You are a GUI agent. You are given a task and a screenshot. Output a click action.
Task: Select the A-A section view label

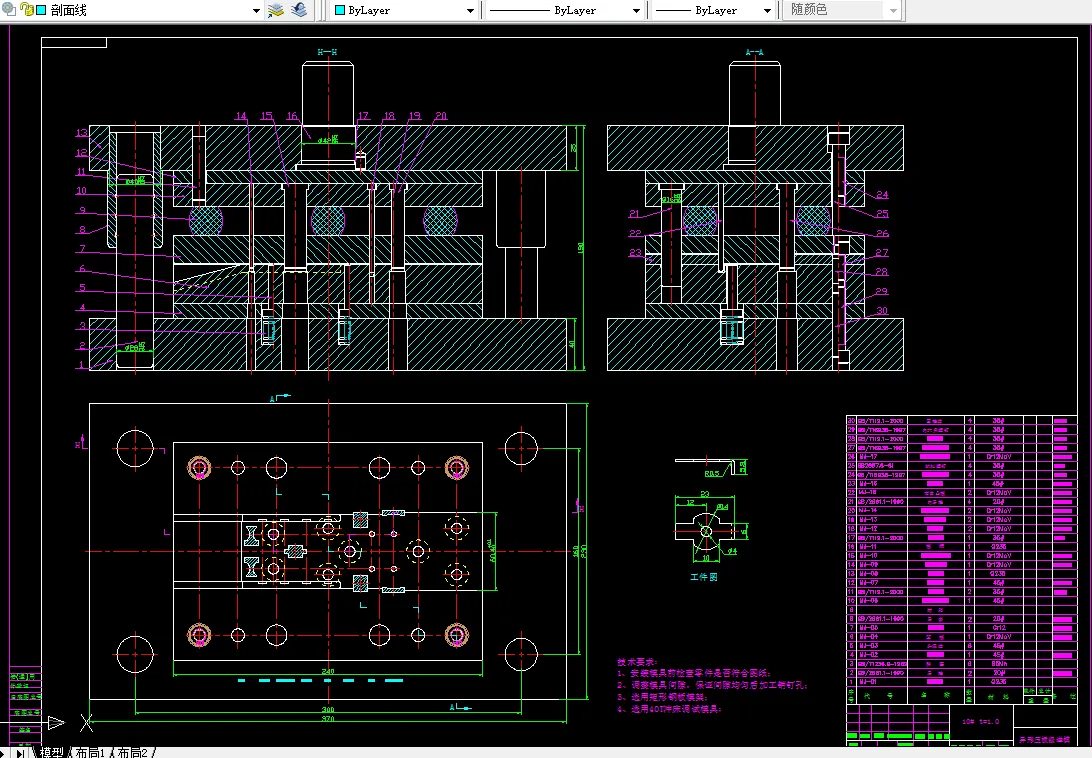[754, 51]
